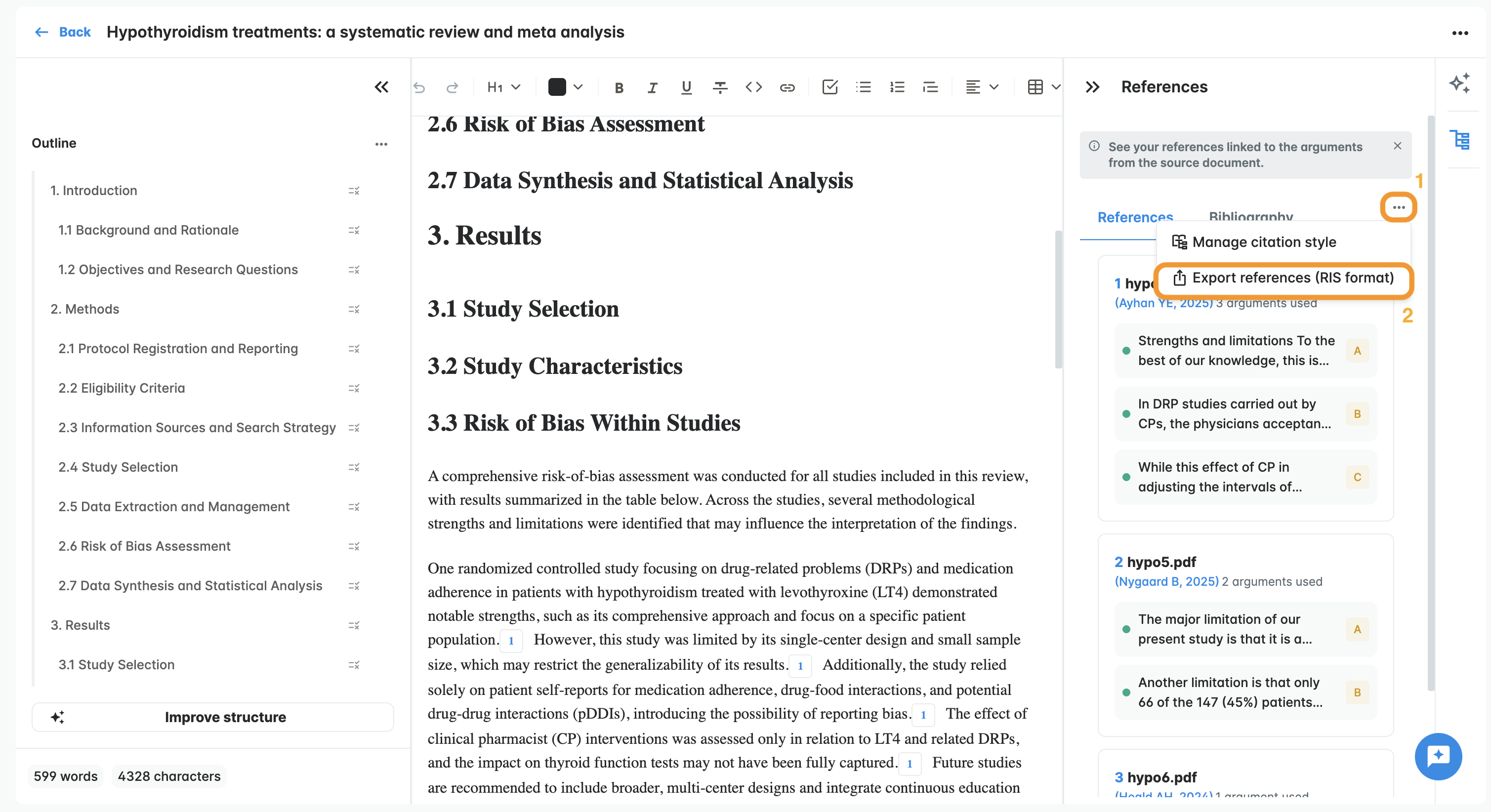Click the black text color swatch
Screen dimensions: 1491x812
557,87
